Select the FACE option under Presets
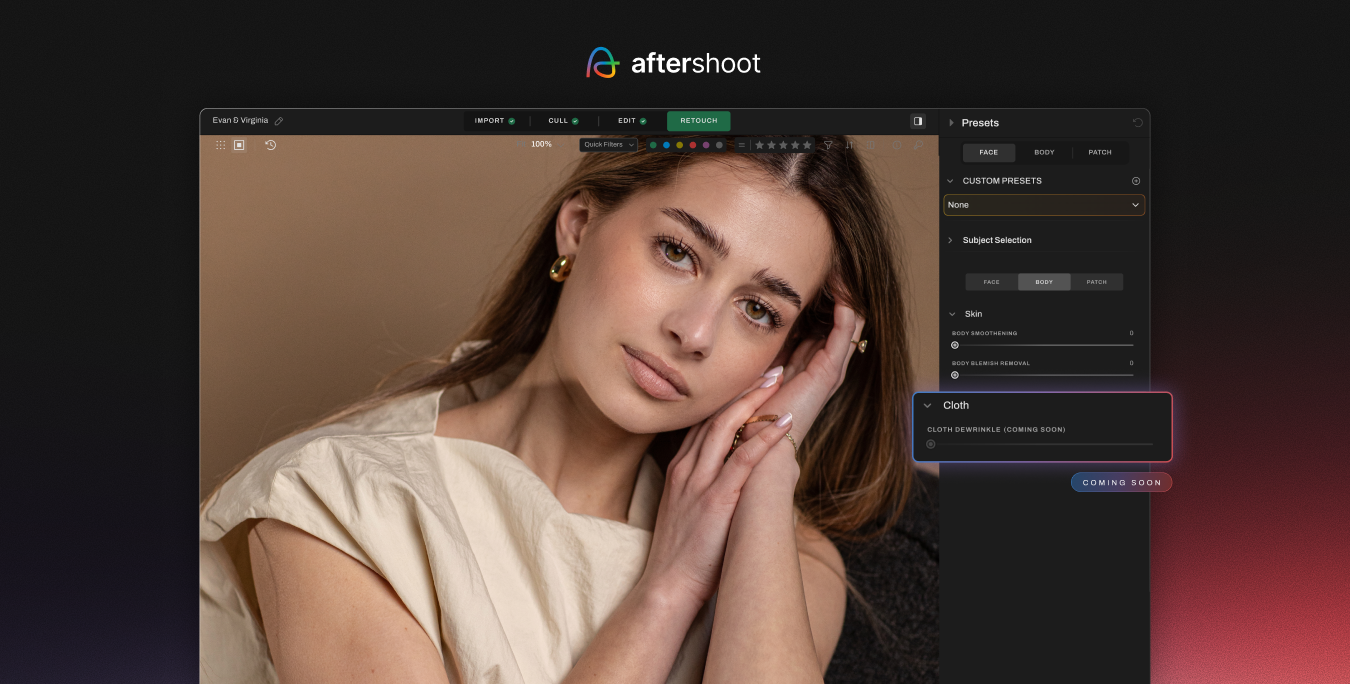 coord(988,153)
